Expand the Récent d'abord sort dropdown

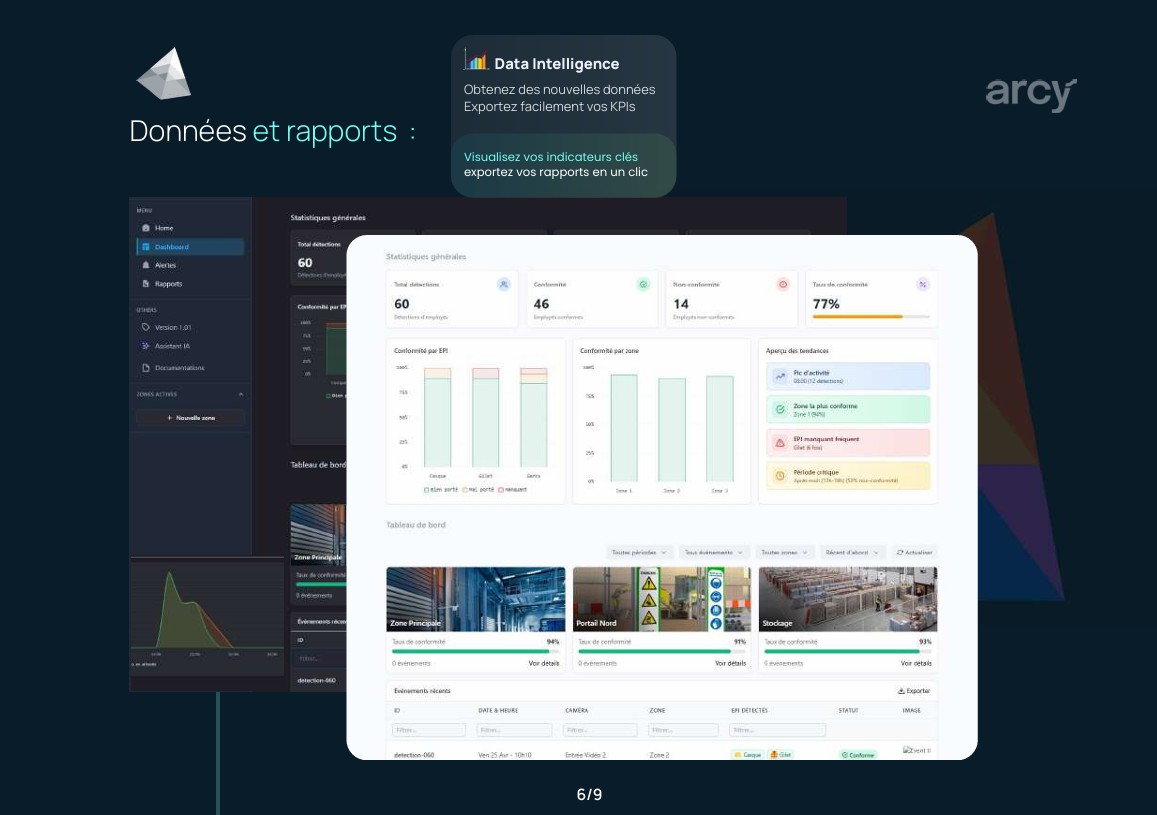coord(852,552)
